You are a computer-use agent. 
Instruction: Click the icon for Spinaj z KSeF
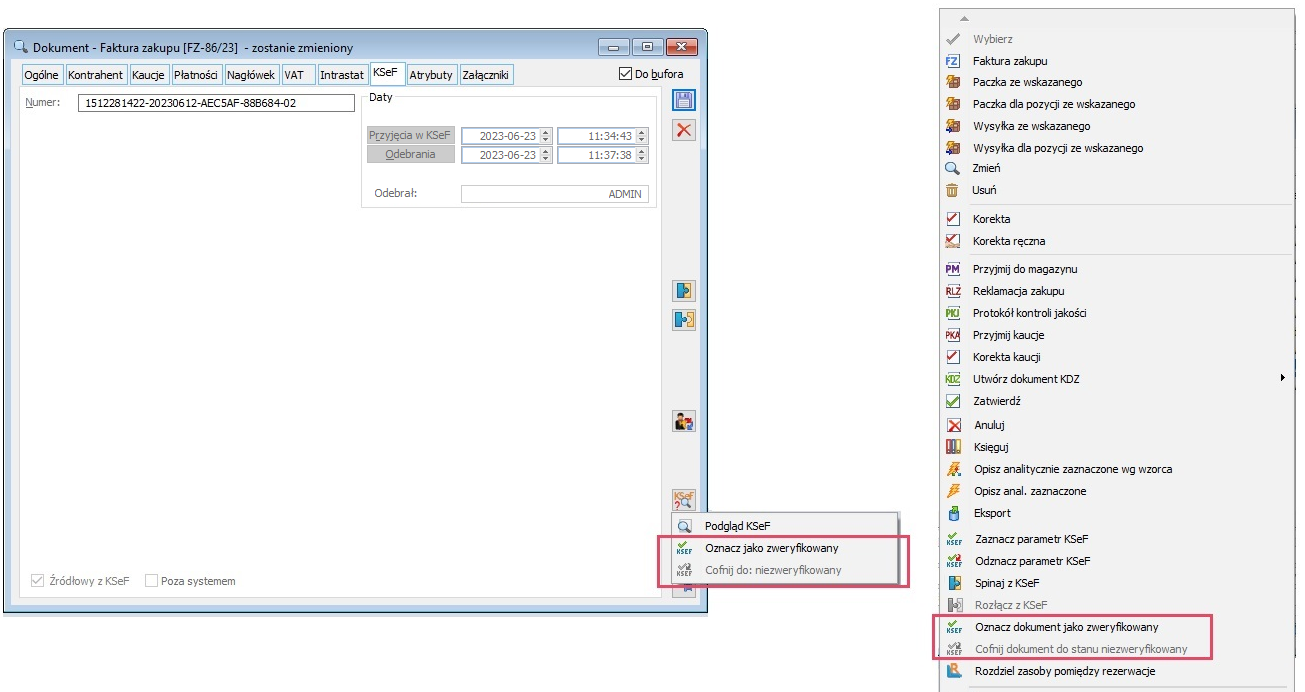point(953,583)
